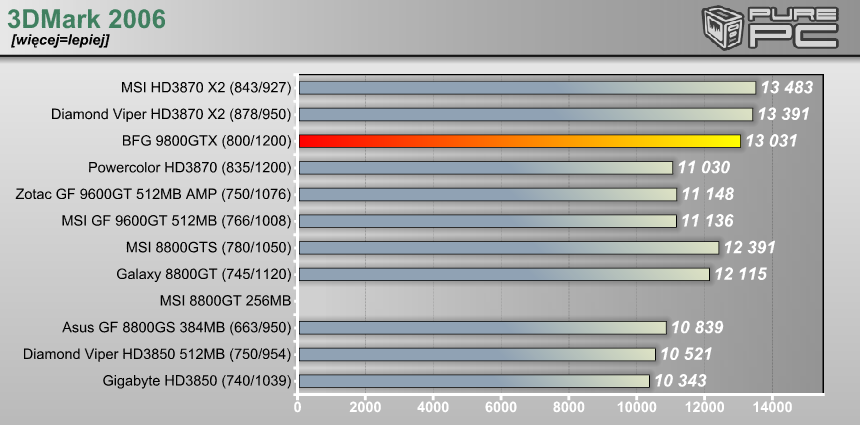The height and width of the screenshot is (425, 860).
Task: Click the score value 10 521
Action: 687,354
